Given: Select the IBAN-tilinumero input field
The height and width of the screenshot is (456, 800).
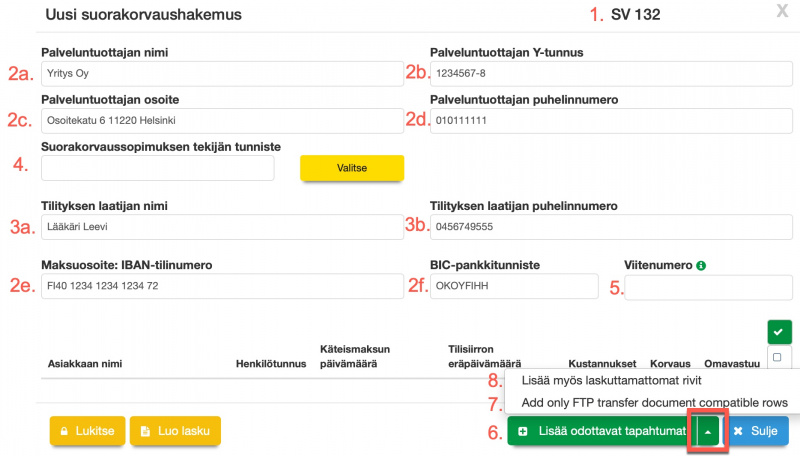Looking at the screenshot, I should coord(221,286).
